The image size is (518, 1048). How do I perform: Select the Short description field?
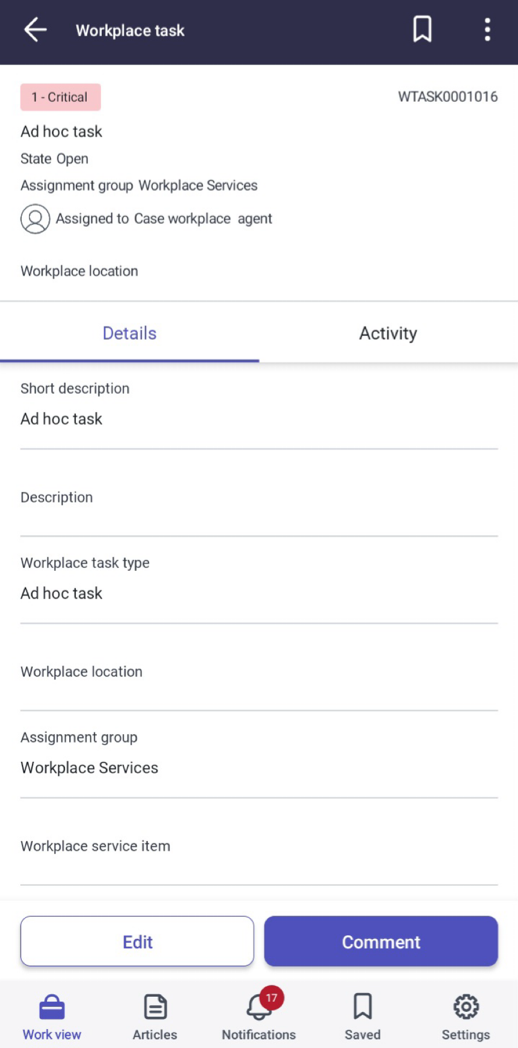coord(259,405)
